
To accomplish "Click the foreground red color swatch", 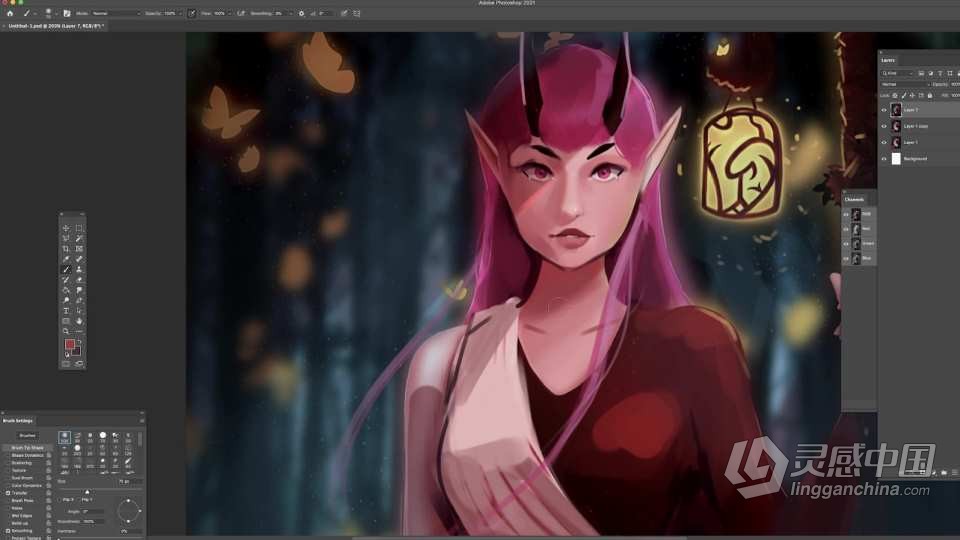I will click(x=70, y=345).
